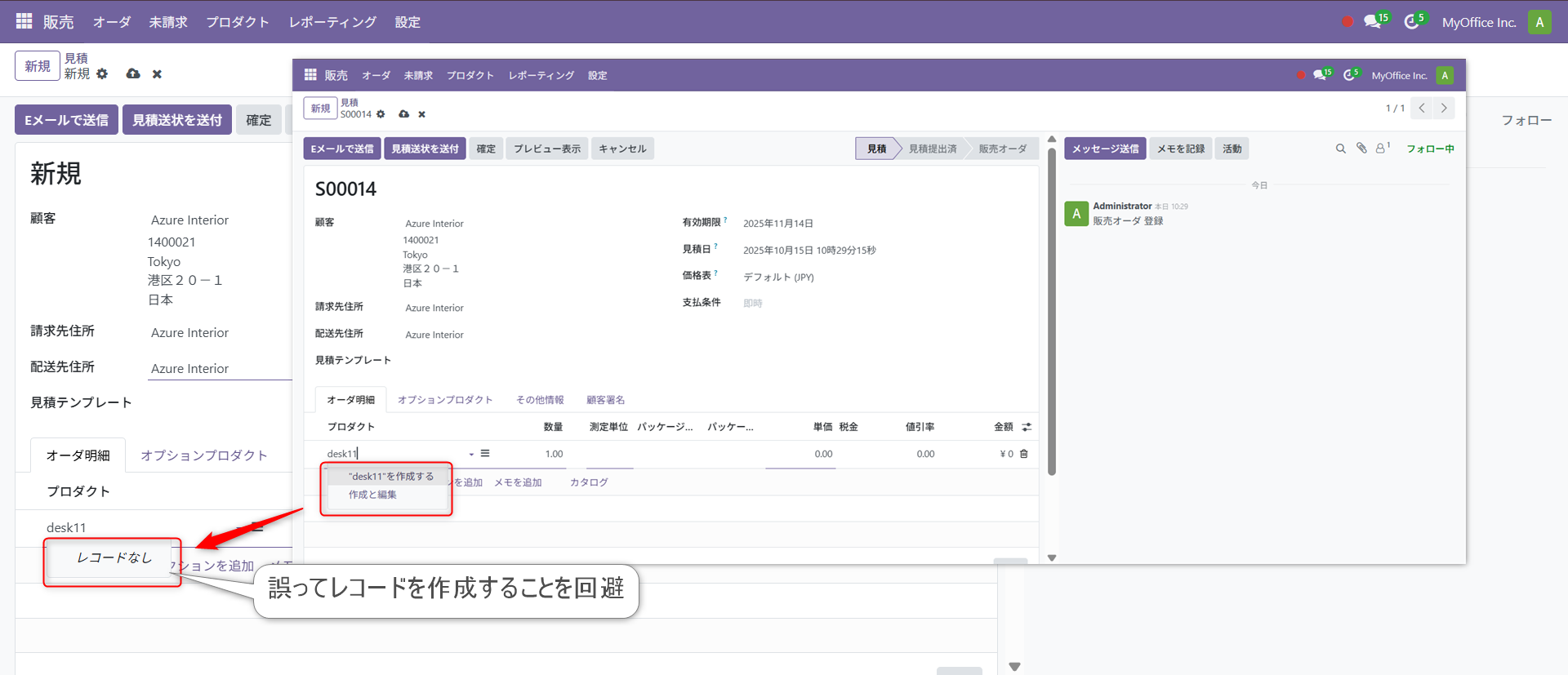
Task: Click the 即時 payment terms field
Action: (752, 303)
